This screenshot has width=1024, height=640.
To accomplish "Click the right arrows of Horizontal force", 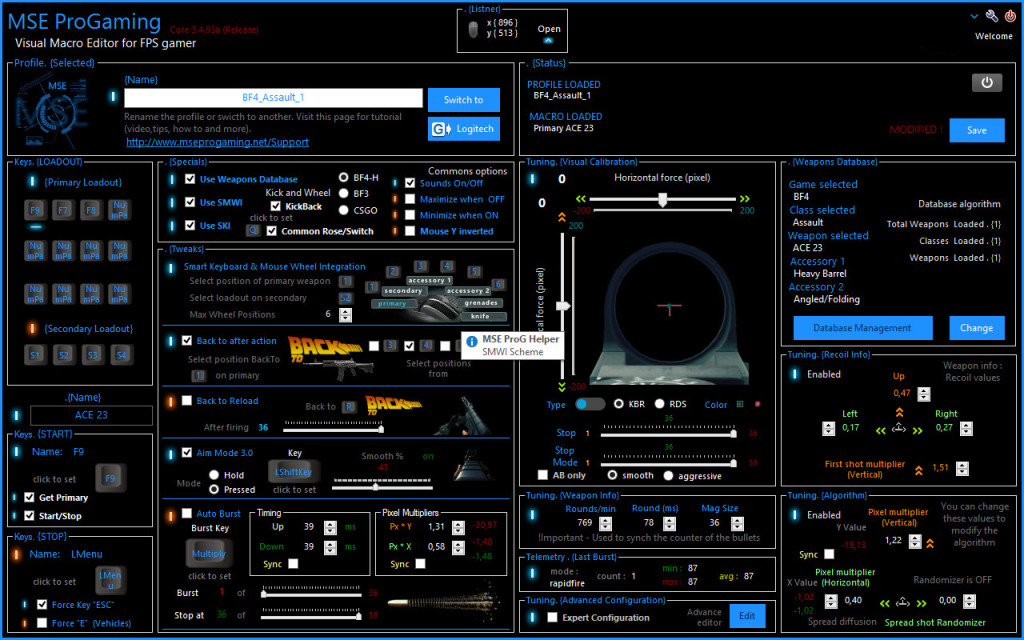I will click(x=744, y=199).
